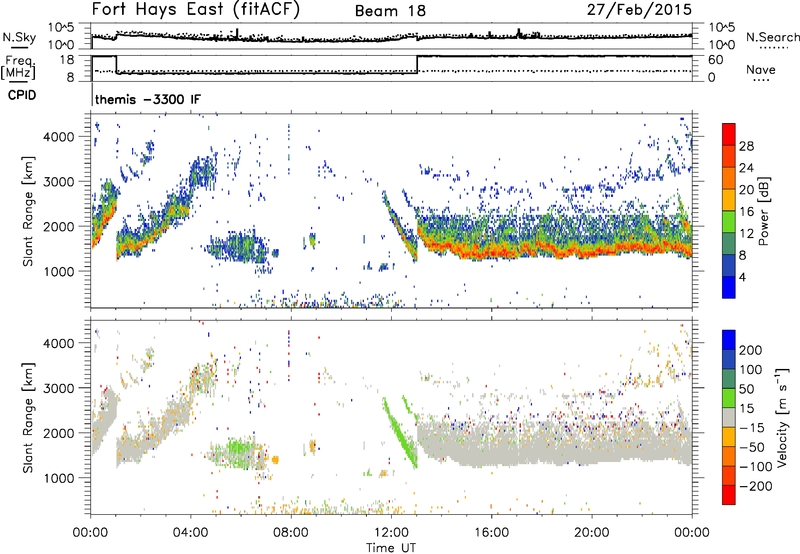Click the '100' positive Velocity colorbar tick

750,370
